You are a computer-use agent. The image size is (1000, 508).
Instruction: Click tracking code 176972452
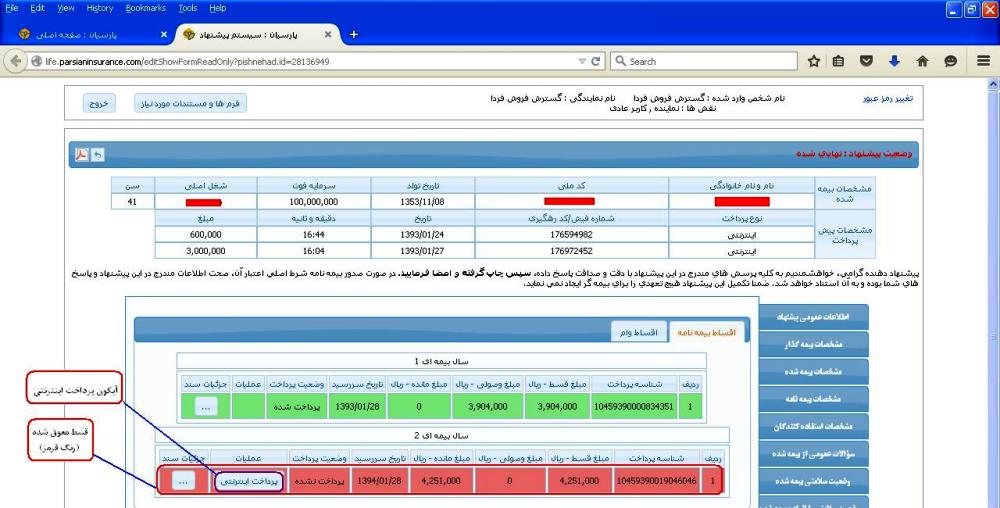(571, 250)
